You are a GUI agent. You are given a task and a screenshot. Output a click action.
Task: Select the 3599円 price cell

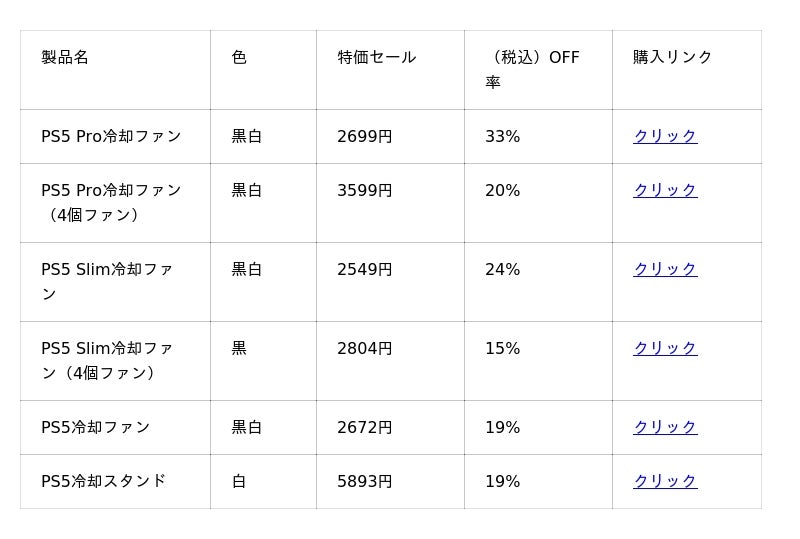click(x=364, y=190)
